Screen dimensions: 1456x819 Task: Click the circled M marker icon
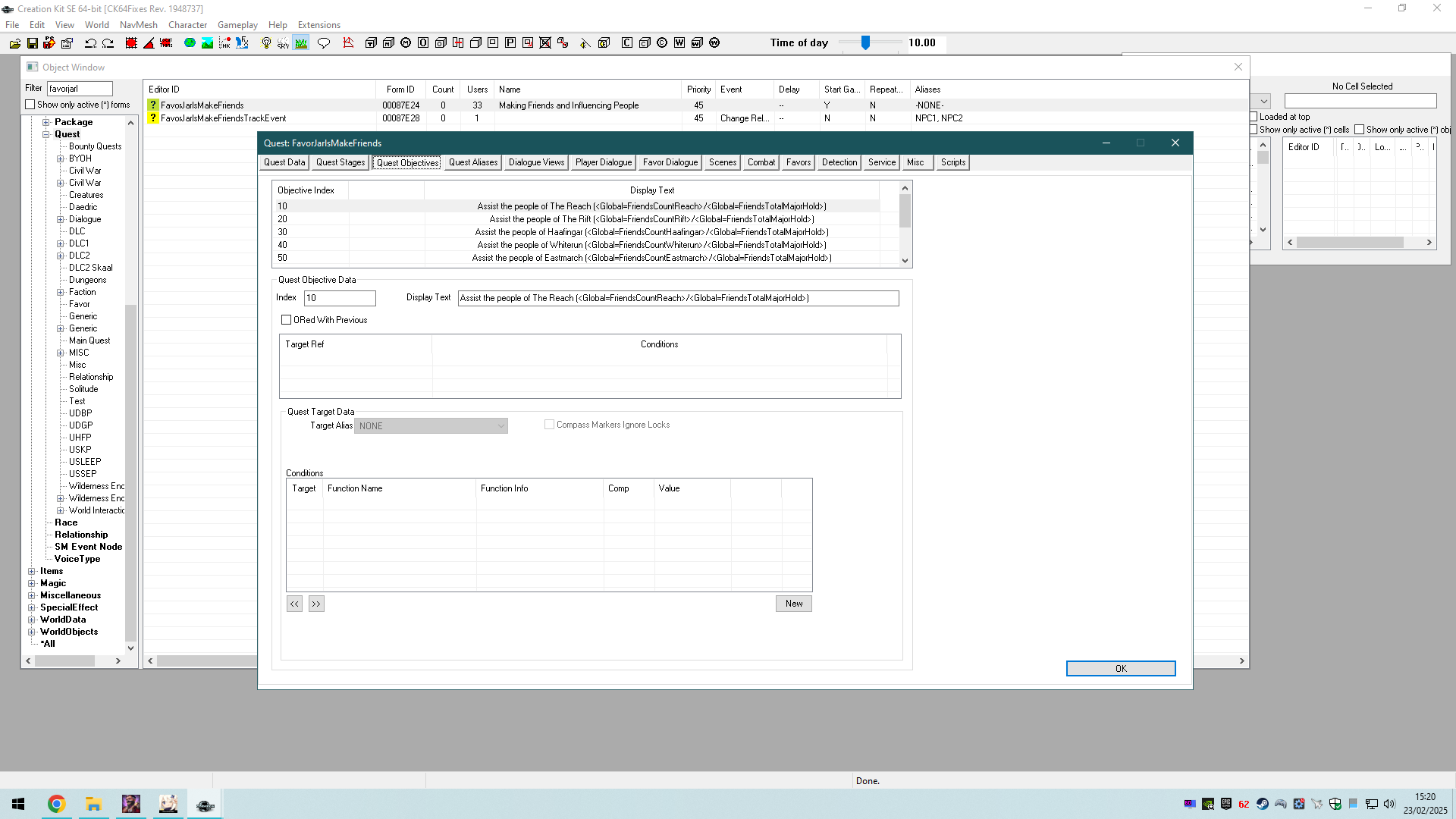(406, 43)
